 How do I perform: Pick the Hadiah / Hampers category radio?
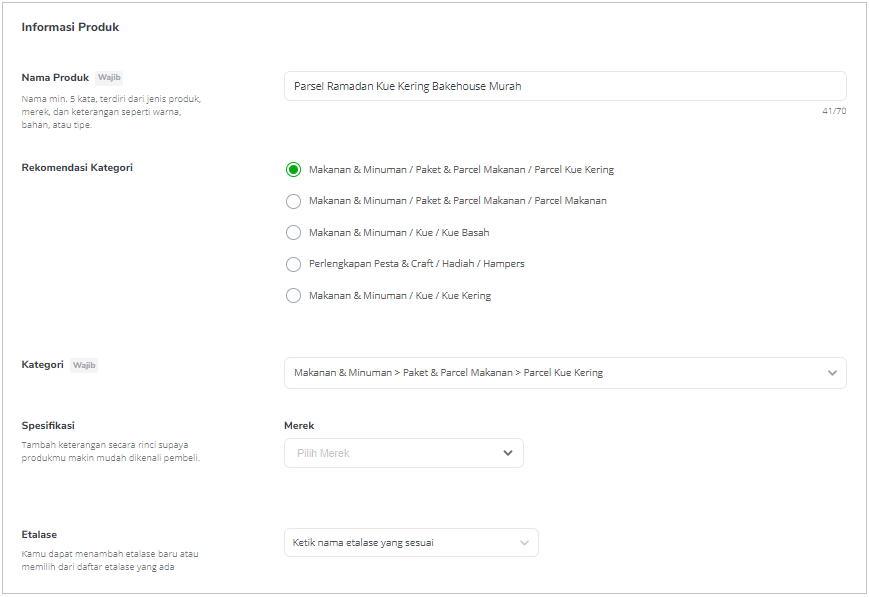tap(293, 264)
